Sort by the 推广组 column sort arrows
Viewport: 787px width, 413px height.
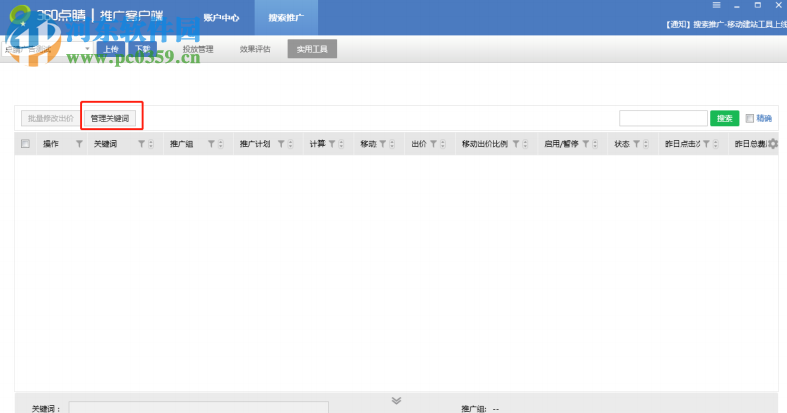pos(220,144)
